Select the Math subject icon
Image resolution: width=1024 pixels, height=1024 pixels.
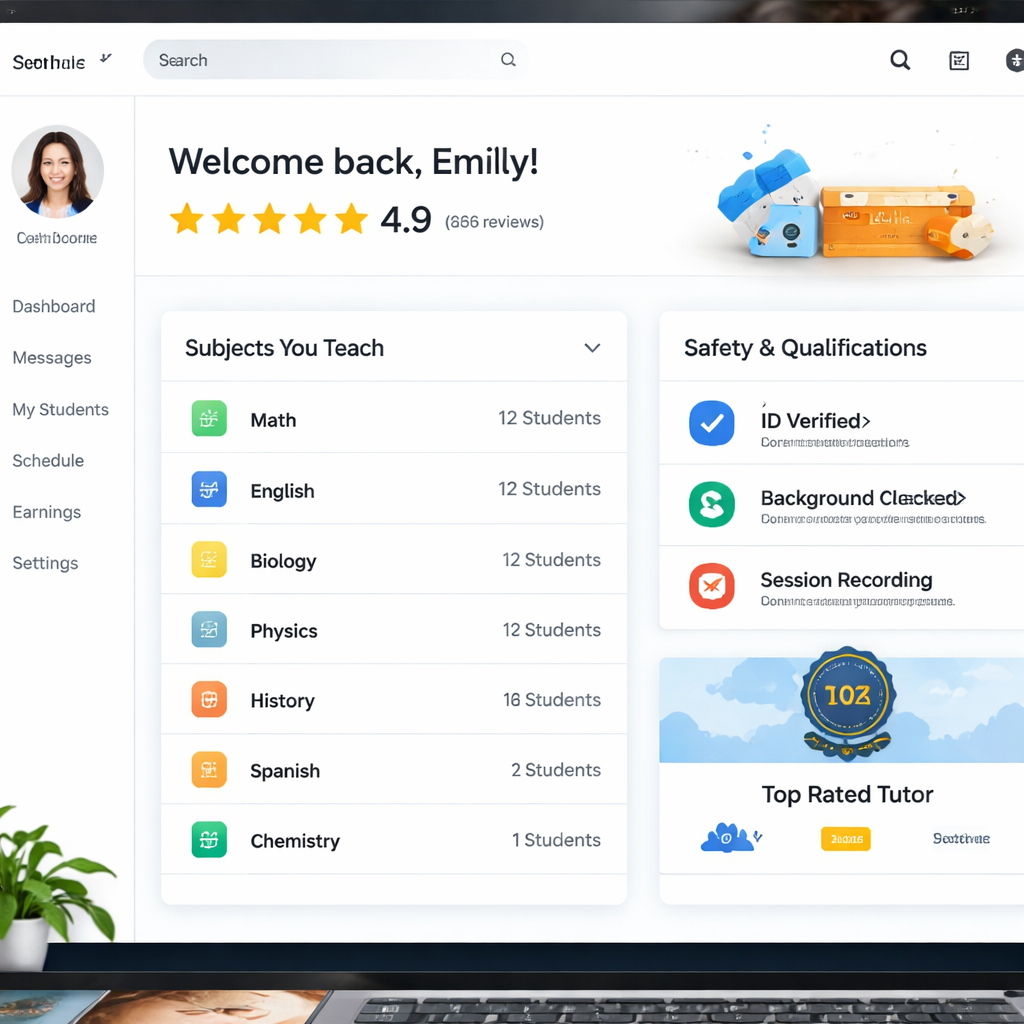click(x=209, y=419)
